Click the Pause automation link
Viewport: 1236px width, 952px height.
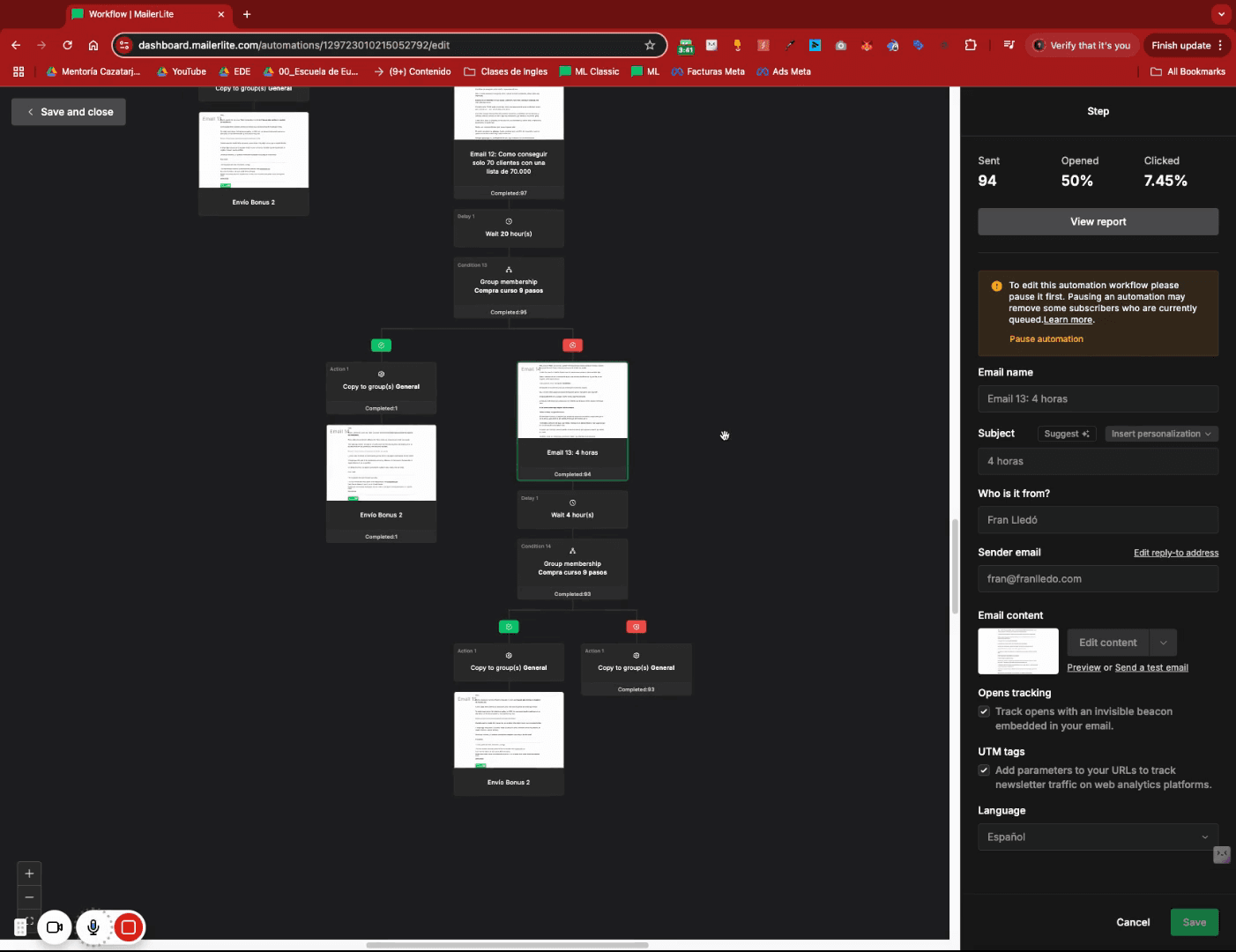[1046, 339]
